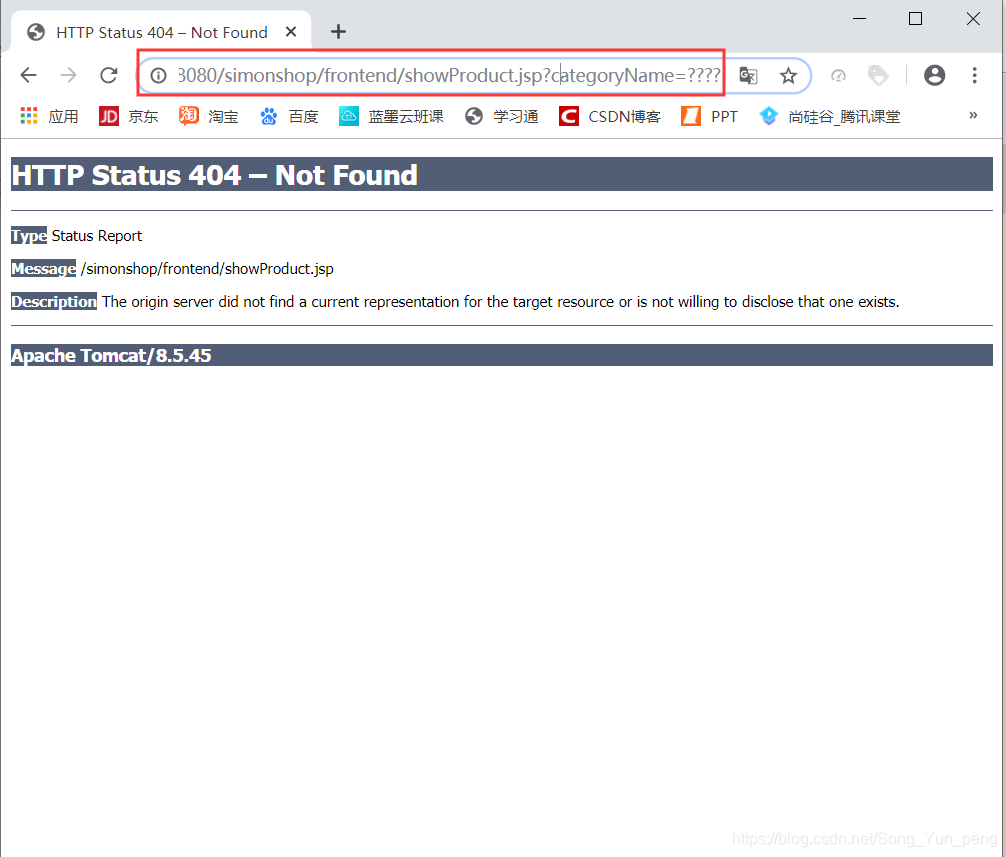Open the 学习通 bookmark

pyautogui.click(x=502, y=116)
